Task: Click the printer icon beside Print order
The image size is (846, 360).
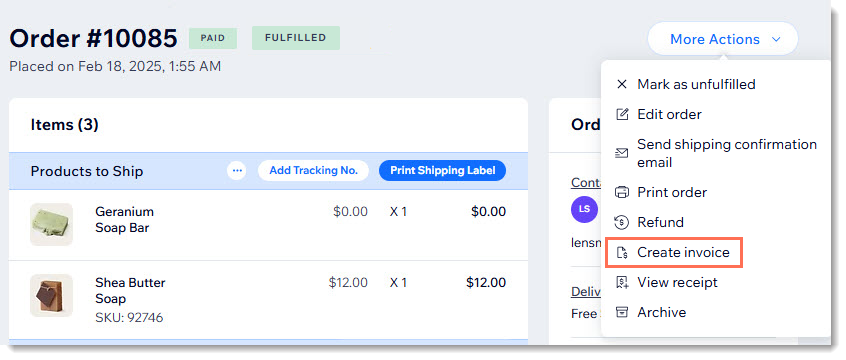Action: tap(622, 192)
